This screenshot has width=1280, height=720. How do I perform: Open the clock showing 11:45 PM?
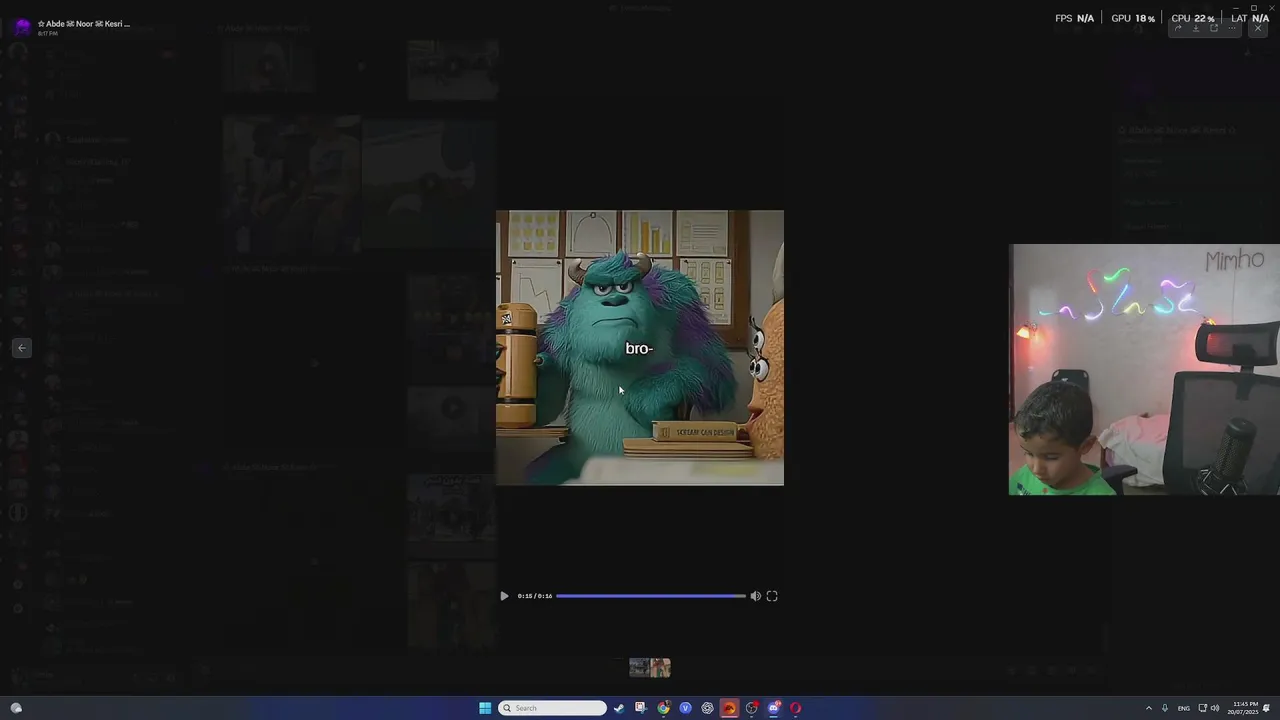click(1245, 708)
